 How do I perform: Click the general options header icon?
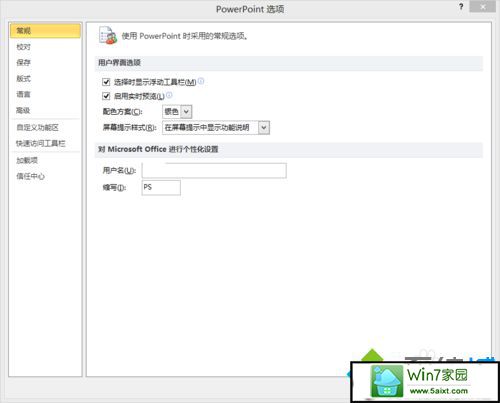click(x=108, y=35)
